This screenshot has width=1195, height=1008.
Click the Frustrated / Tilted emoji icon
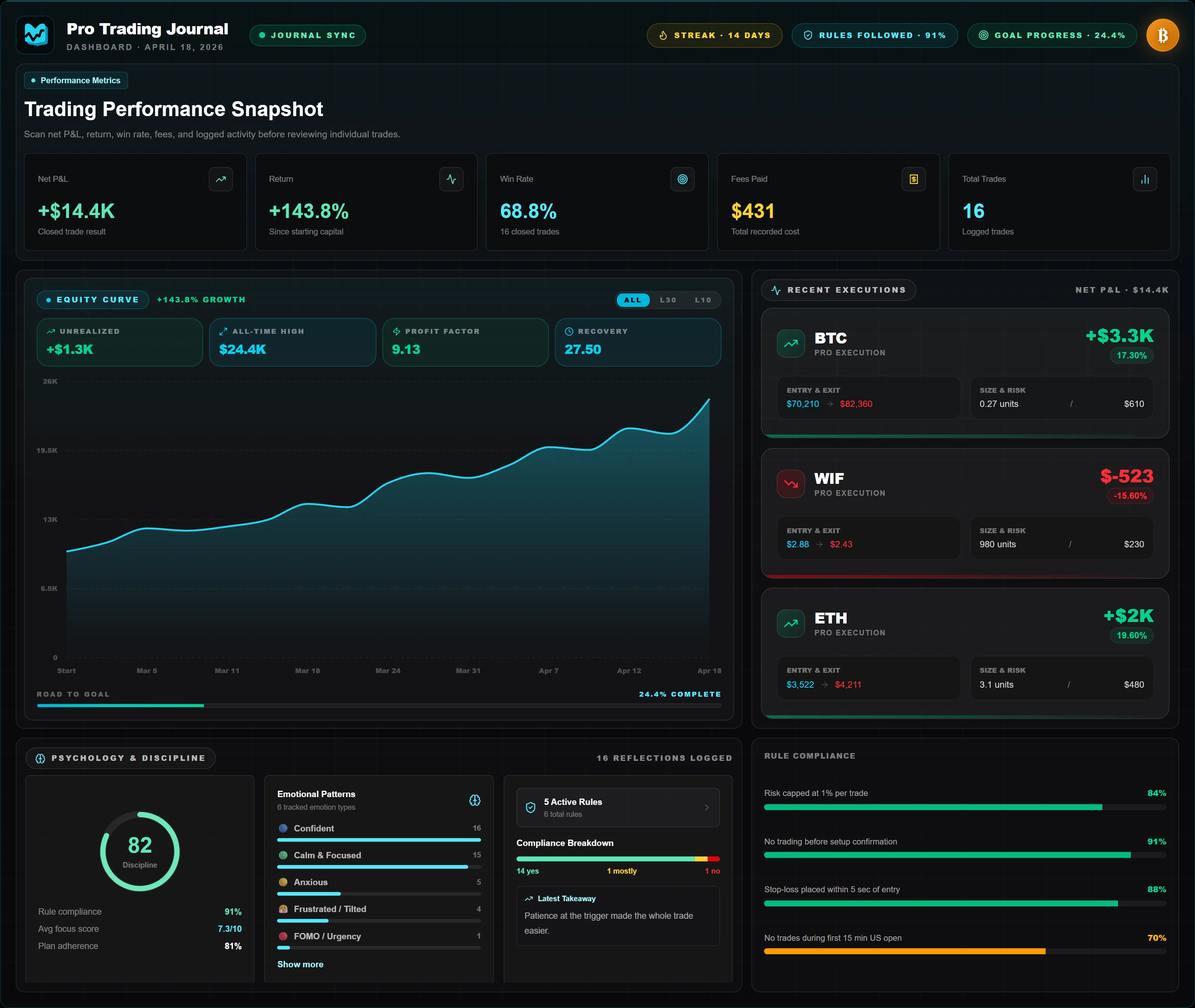tap(283, 909)
